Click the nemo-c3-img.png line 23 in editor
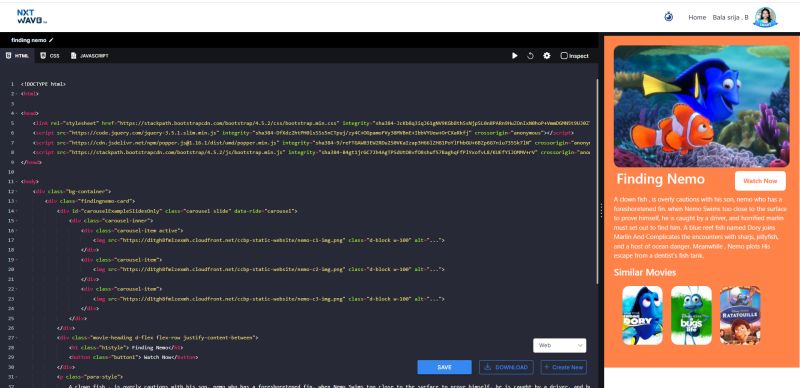Viewport: 800px width, 388px height. [269, 299]
